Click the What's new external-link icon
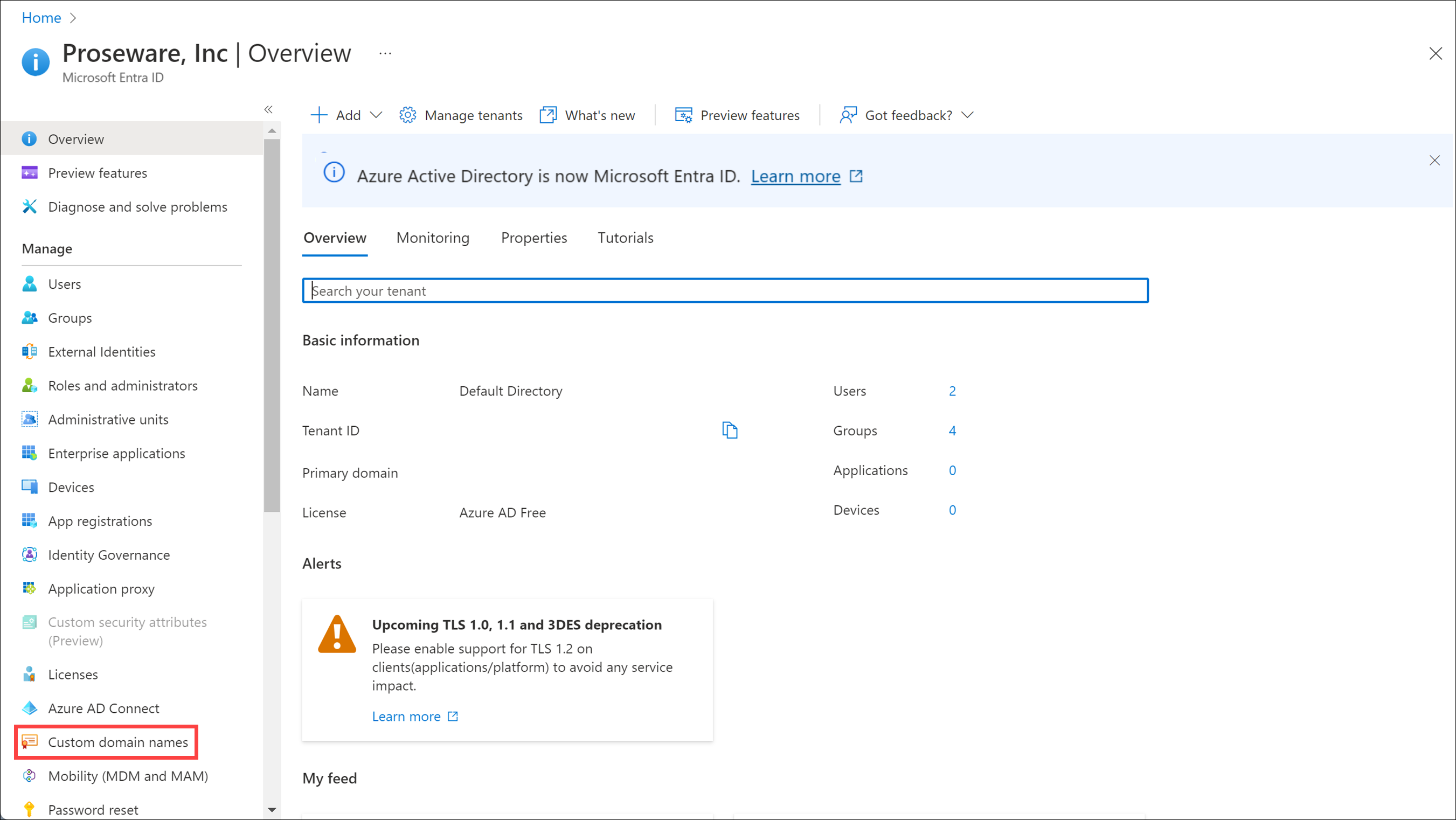The image size is (1456, 820). click(547, 115)
